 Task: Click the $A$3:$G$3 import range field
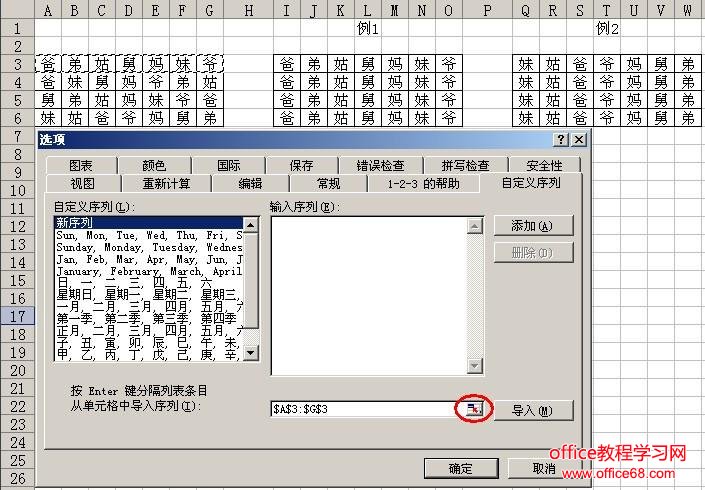pos(369,409)
